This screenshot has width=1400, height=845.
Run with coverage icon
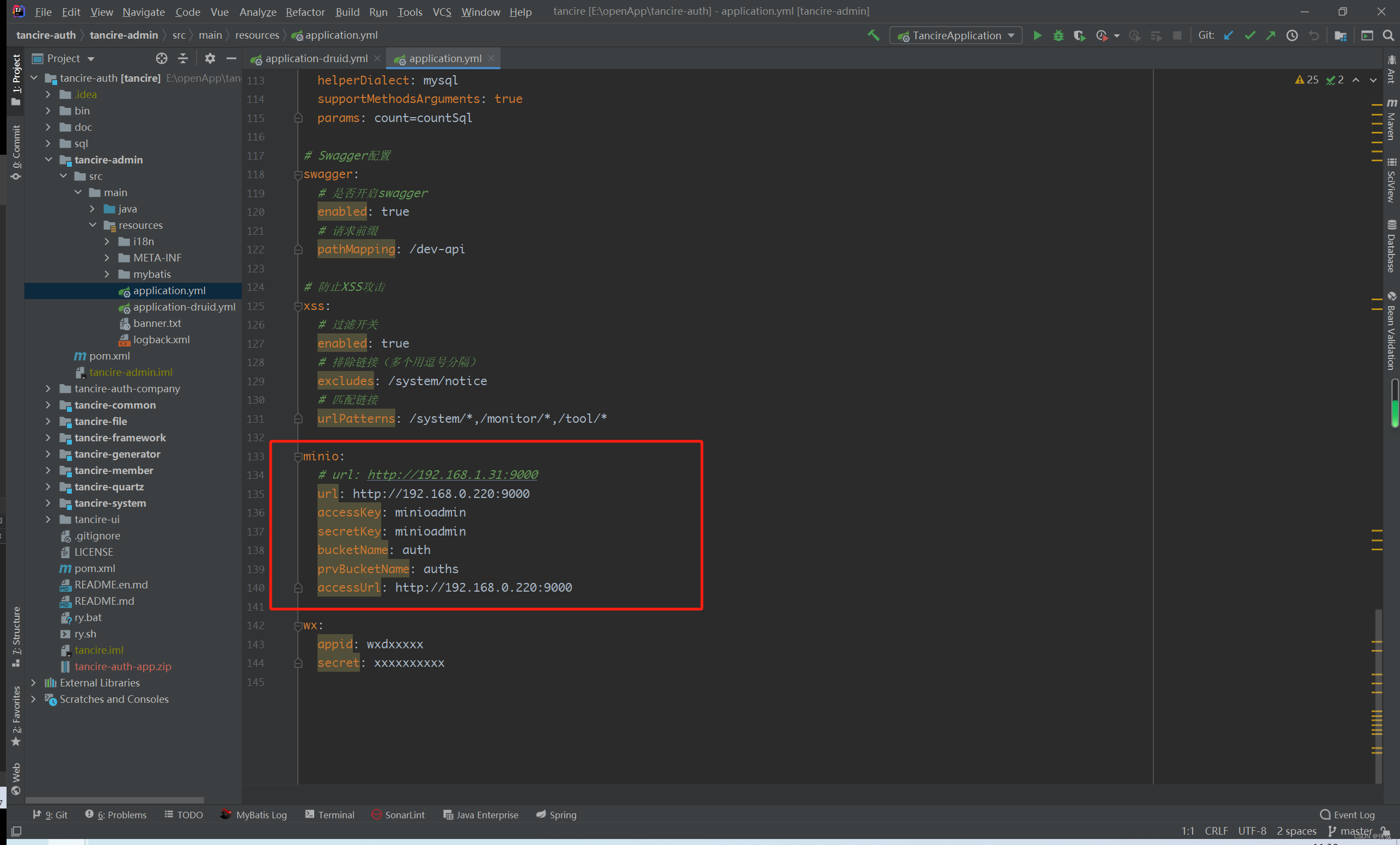[x=1079, y=35]
